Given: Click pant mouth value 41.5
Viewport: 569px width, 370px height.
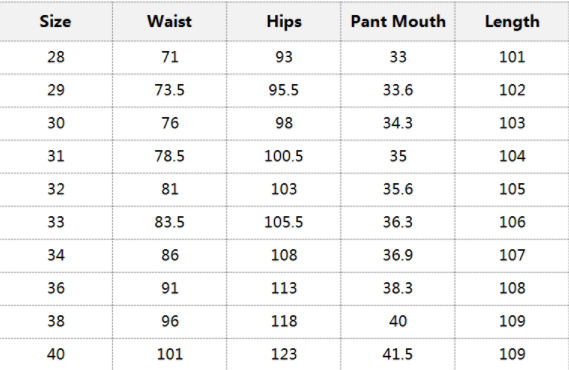Looking at the screenshot, I should tap(397, 354).
